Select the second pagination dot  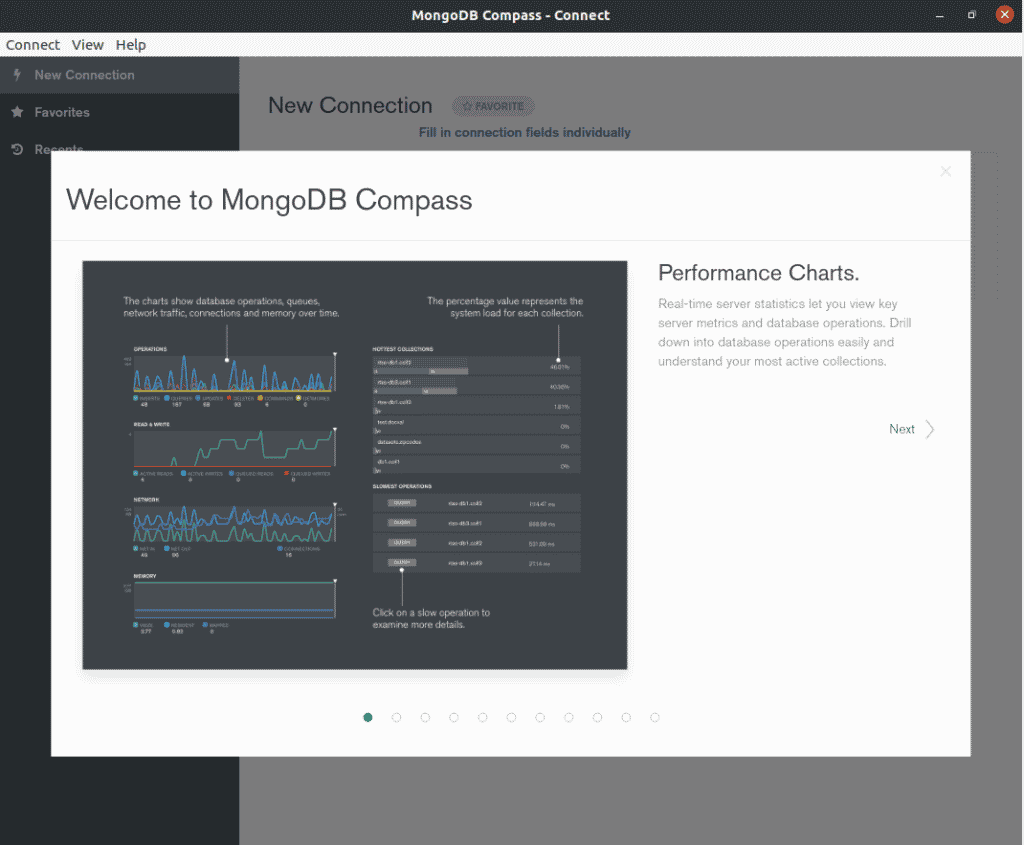(x=396, y=717)
